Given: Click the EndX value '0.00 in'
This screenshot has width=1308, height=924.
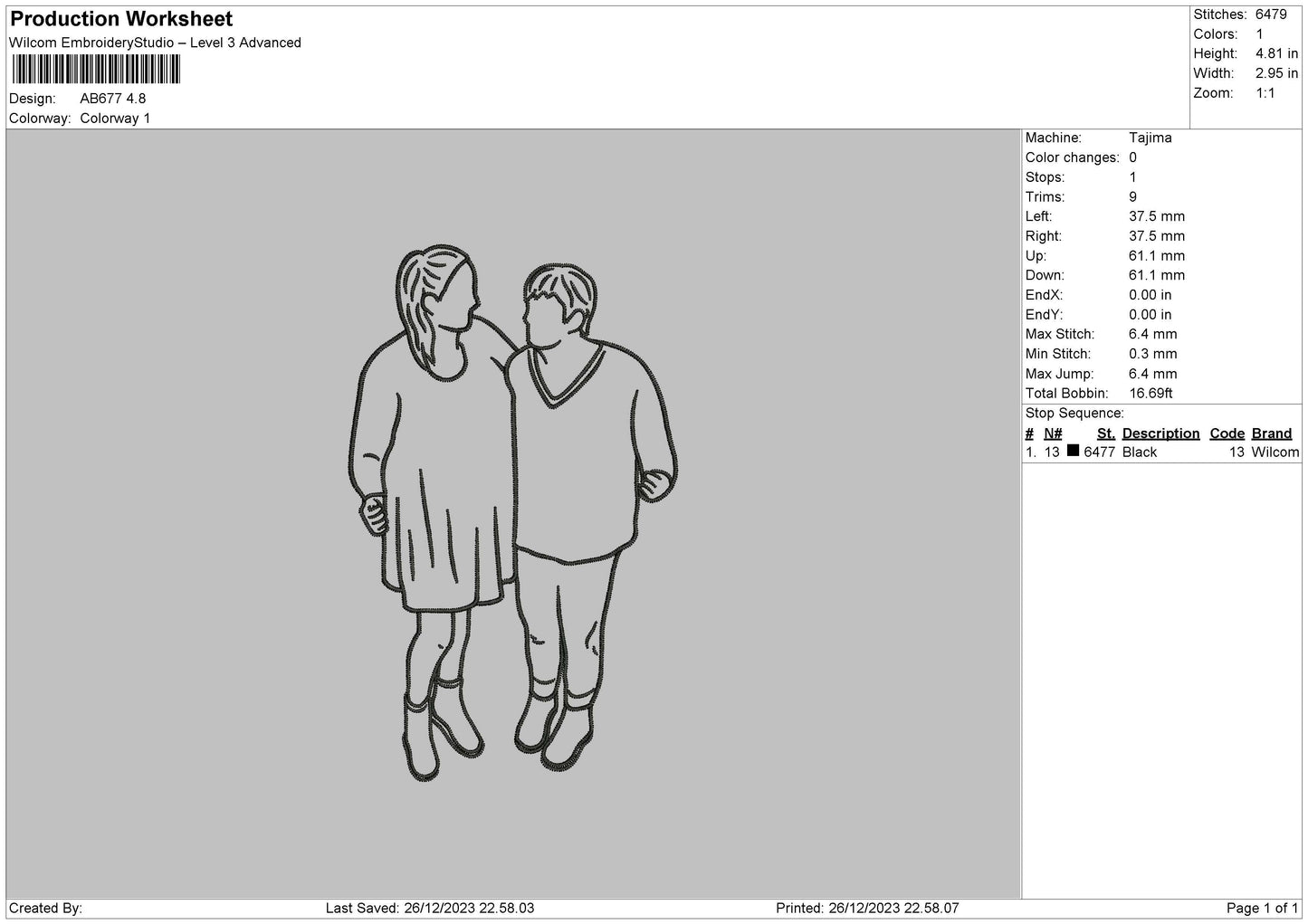Looking at the screenshot, I should point(1150,295).
